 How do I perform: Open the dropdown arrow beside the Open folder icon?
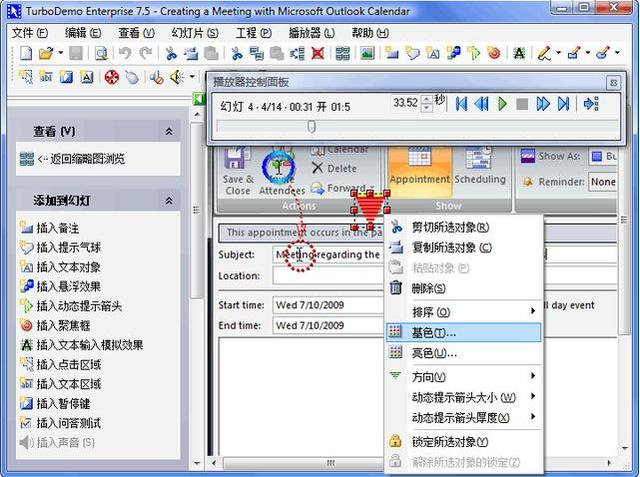pos(61,53)
